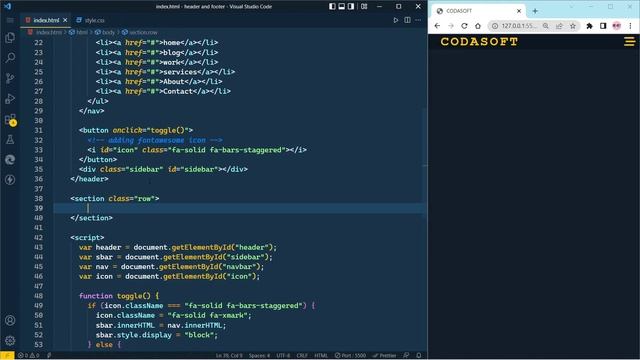This screenshot has height=360, width=640.
Task: Go back in the Chrome browser
Action: [x=437, y=26]
